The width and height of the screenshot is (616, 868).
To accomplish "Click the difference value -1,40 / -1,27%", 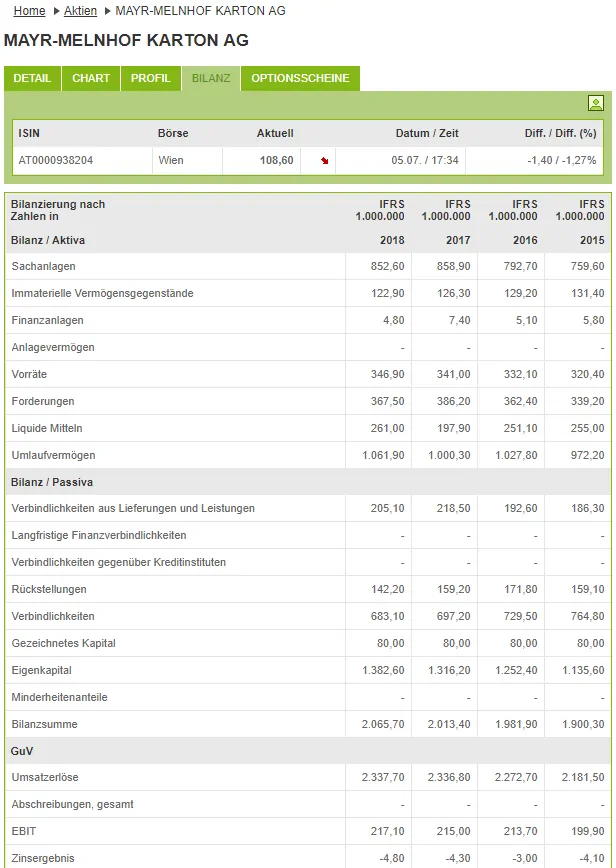I will pyautogui.click(x=562, y=161).
